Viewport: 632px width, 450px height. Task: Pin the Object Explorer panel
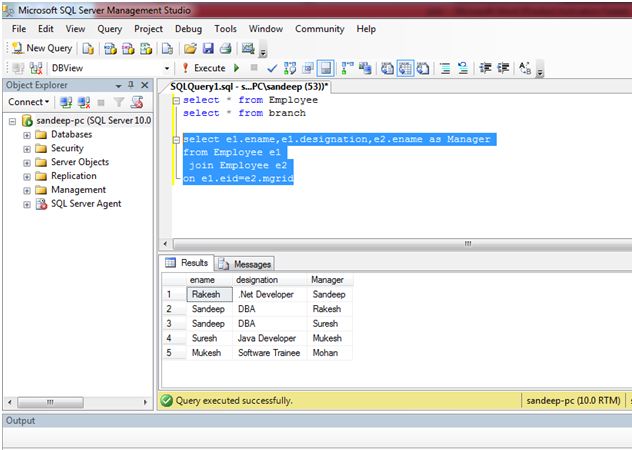(131, 85)
